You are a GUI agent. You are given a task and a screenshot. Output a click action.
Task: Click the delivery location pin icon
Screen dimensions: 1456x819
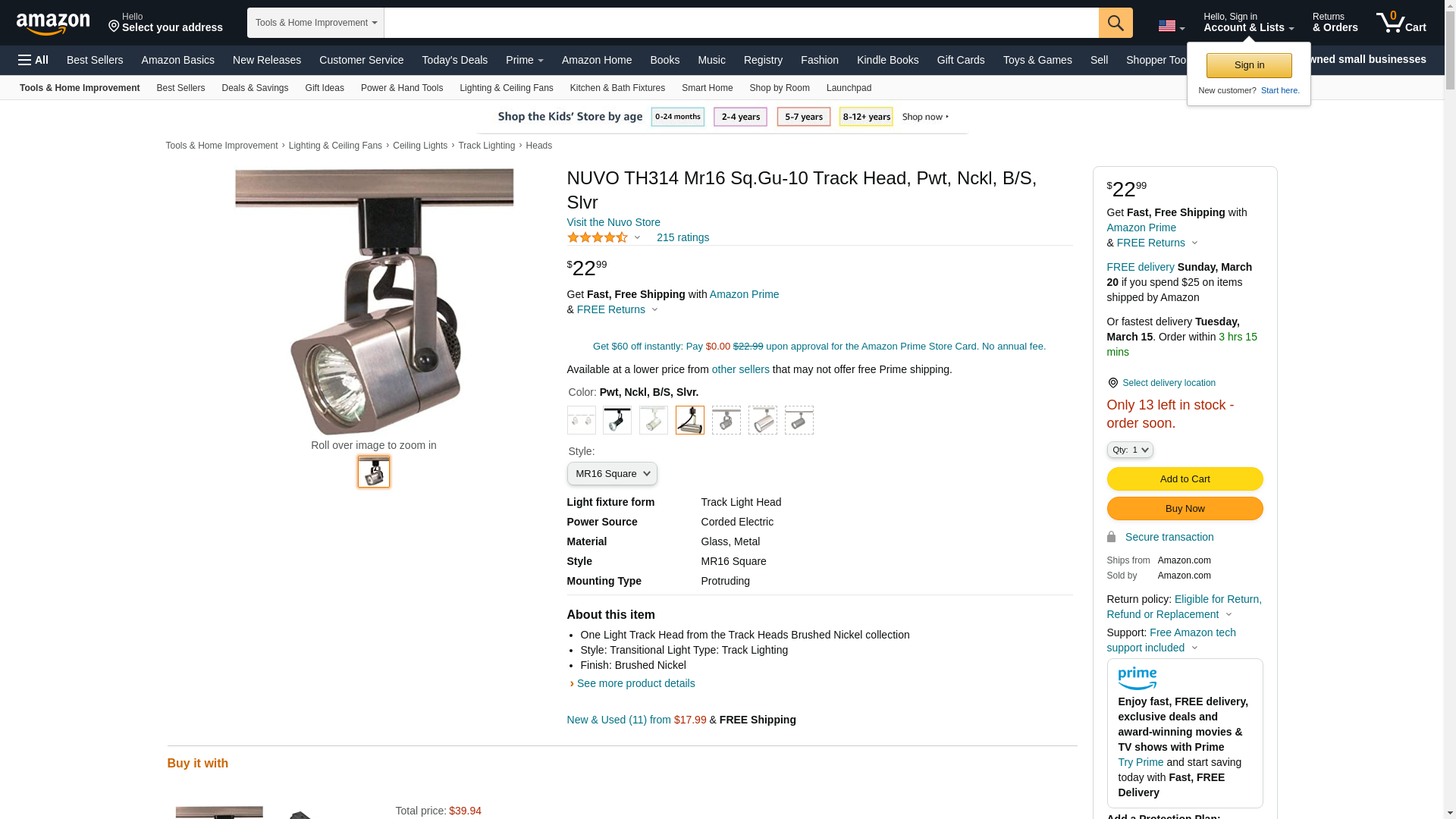pos(1112,383)
